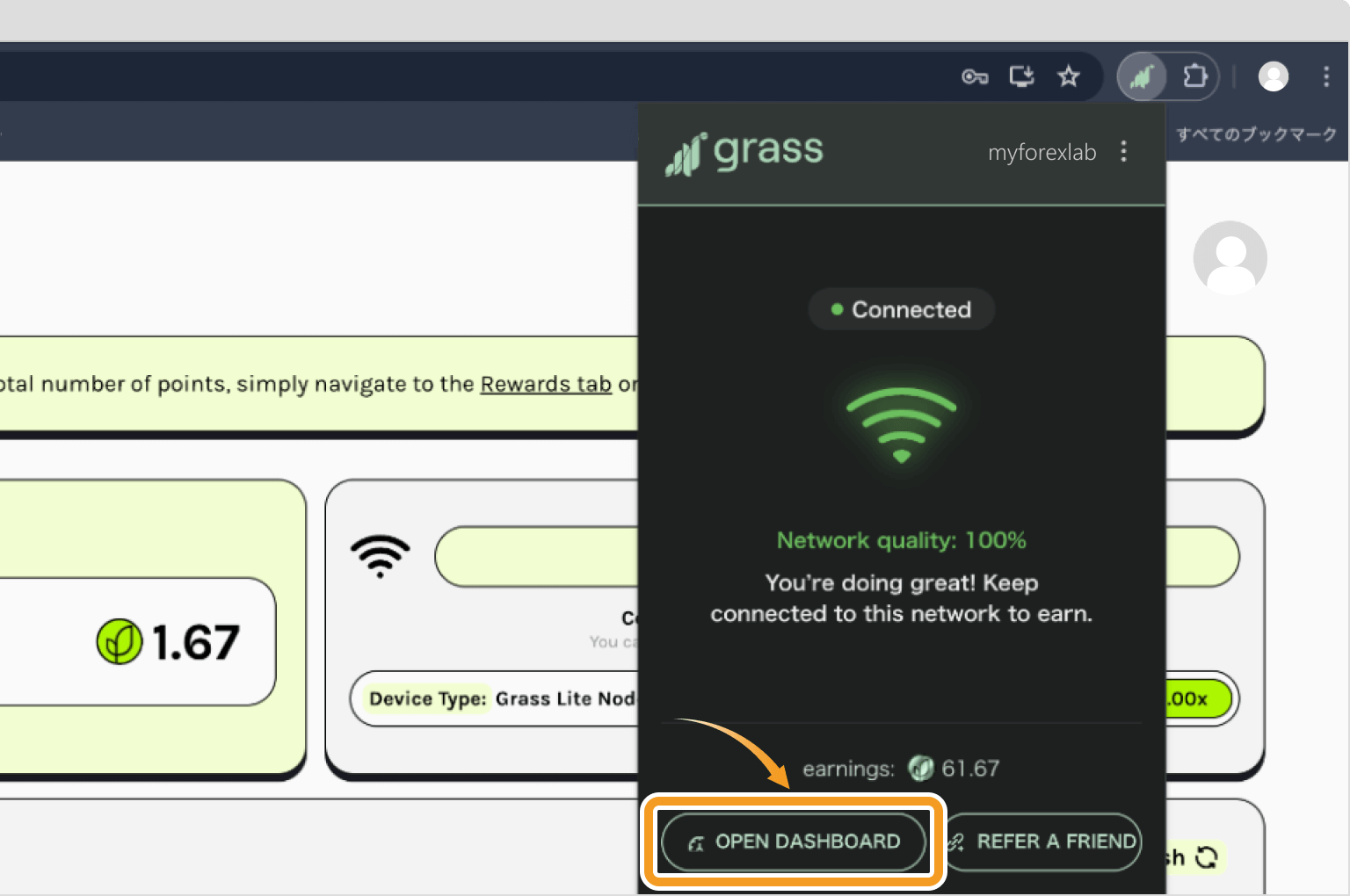The image size is (1350, 896).
Task: Click the black Wi-Fi icon on dashboard card
Action: [x=380, y=555]
